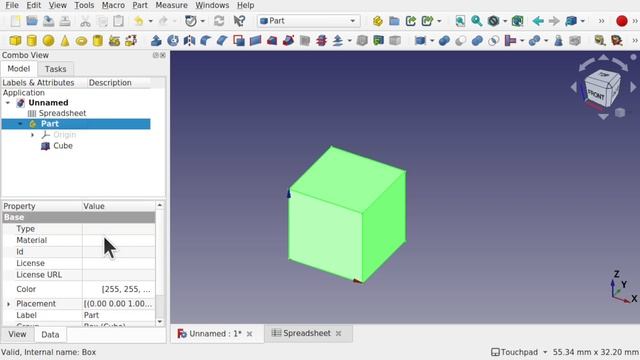Click the Open document folder icon

32,21
